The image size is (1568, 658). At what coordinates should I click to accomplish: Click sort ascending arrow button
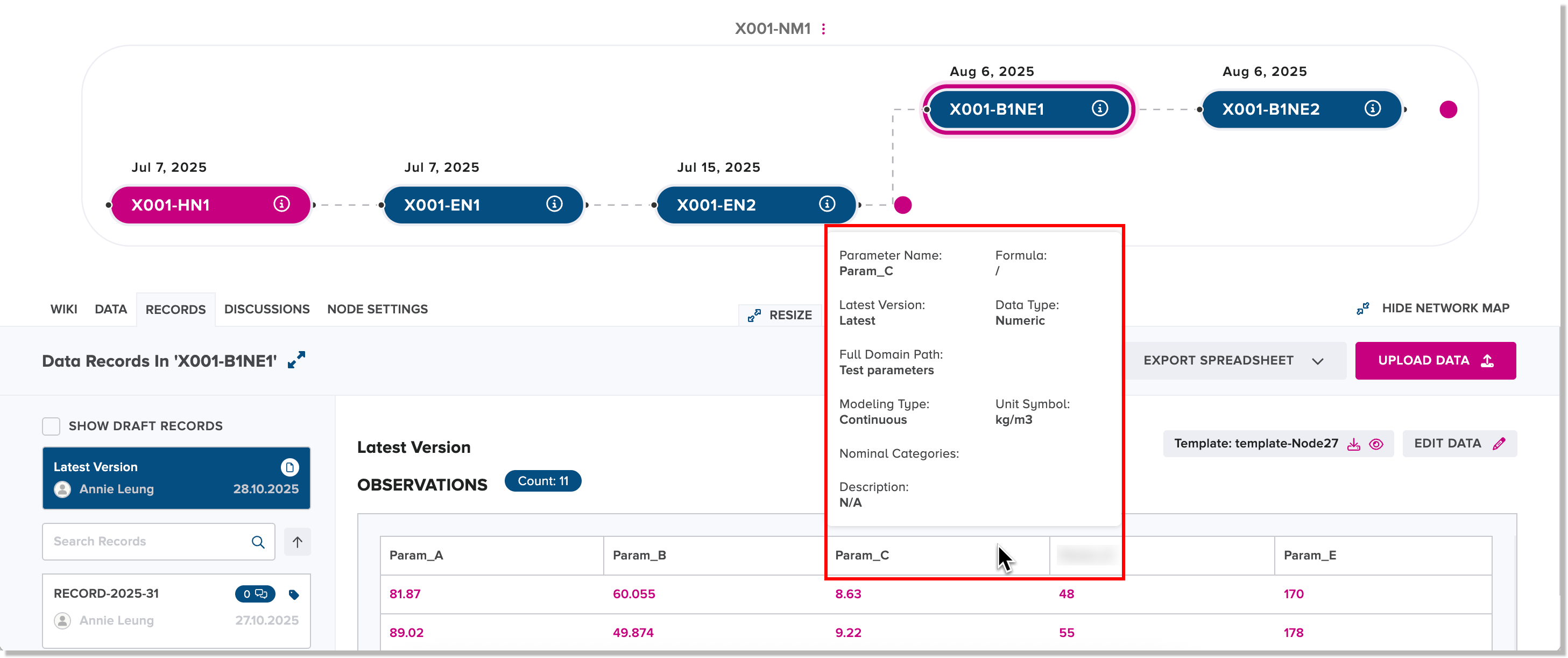(x=297, y=542)
